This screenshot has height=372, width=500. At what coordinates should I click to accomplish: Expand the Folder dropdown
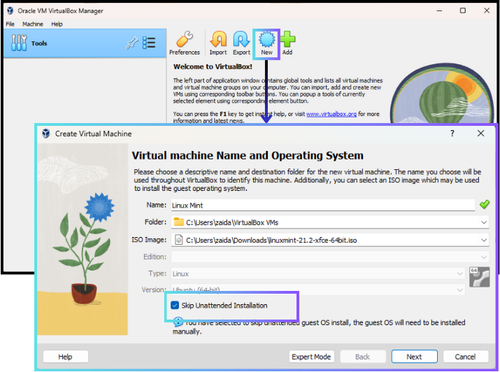click(x=484, y=222)
